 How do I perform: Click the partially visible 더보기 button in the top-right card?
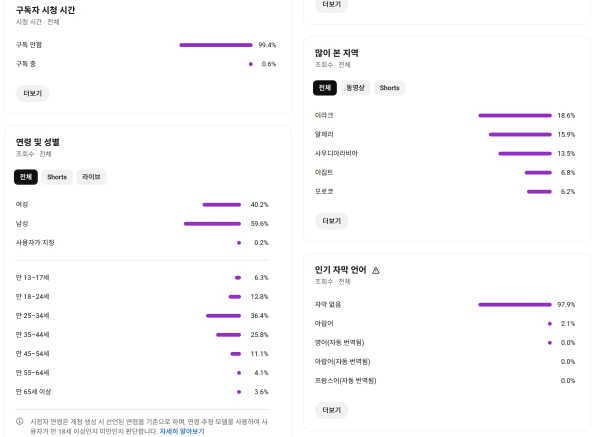(x=331, y=5)
